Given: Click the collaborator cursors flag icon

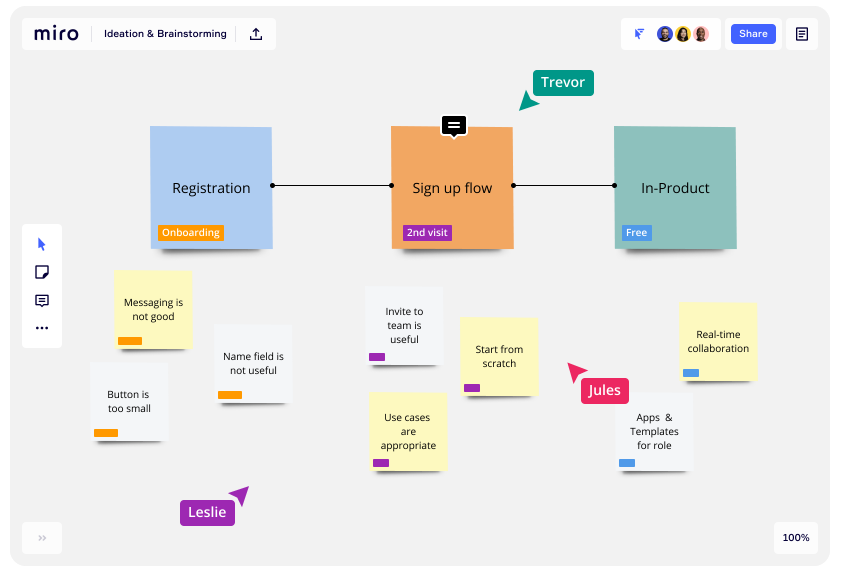Looking at the screenshot, I should [x=640, y=34].
